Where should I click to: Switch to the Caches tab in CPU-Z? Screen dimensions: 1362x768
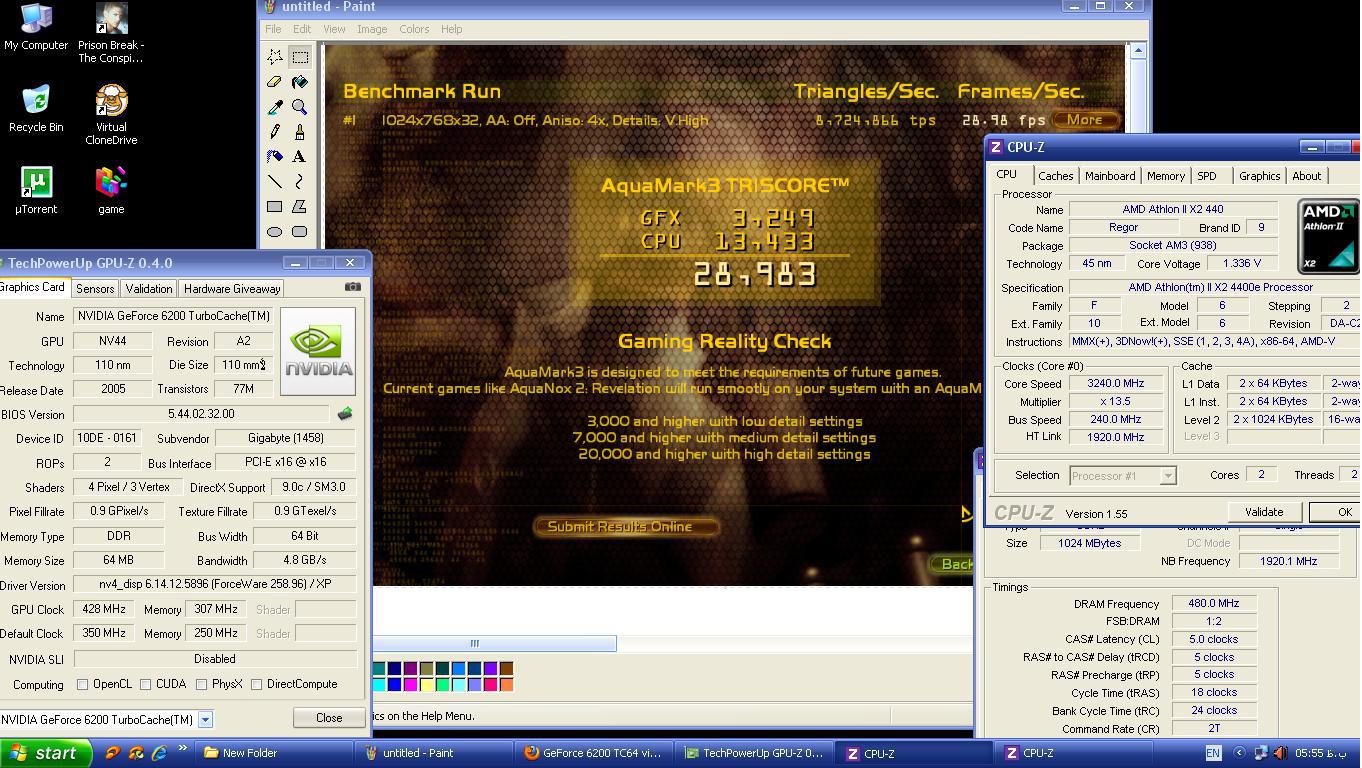(1055, 176)
